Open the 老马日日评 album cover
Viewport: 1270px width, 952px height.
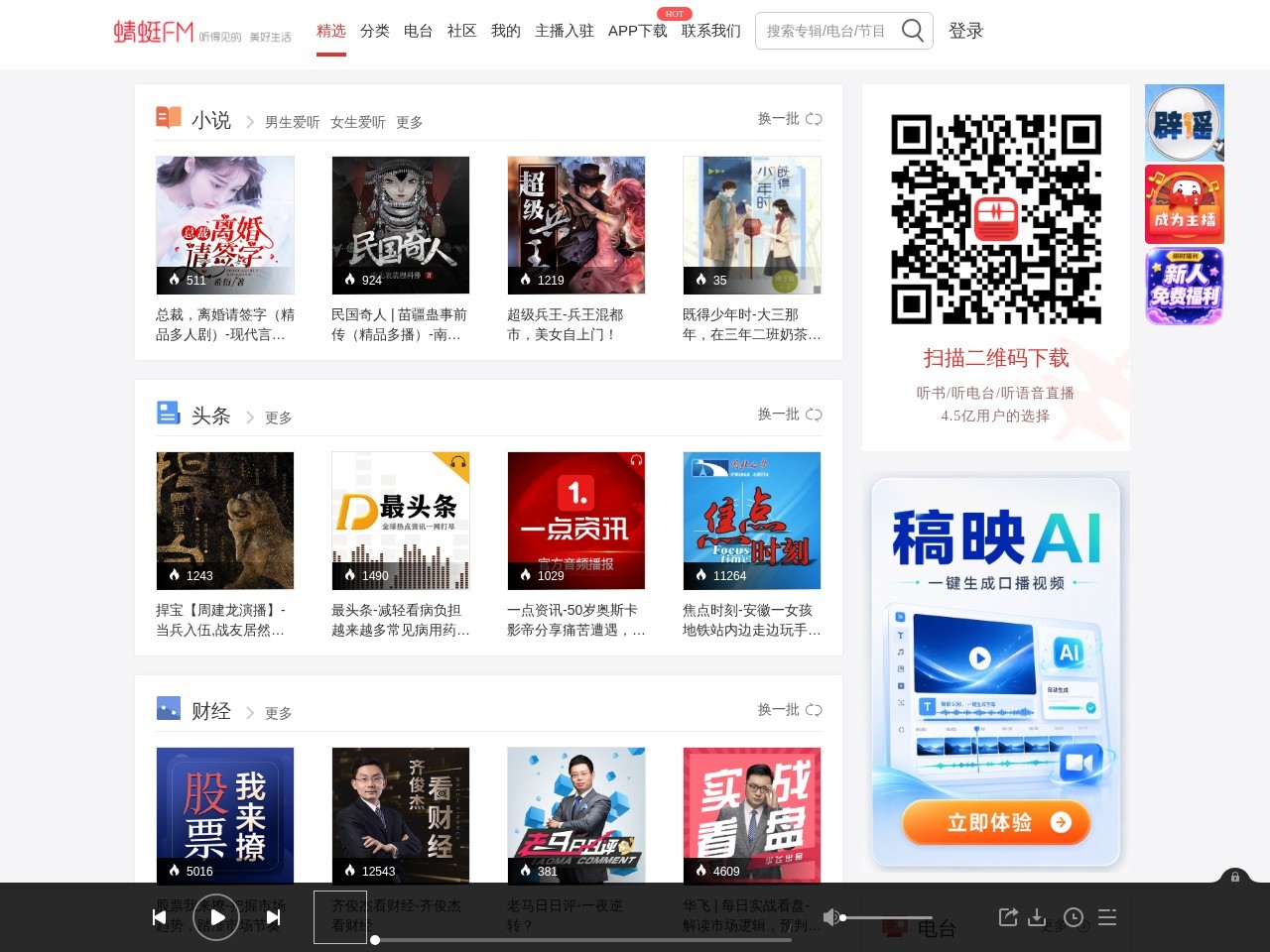pos(576,814)
